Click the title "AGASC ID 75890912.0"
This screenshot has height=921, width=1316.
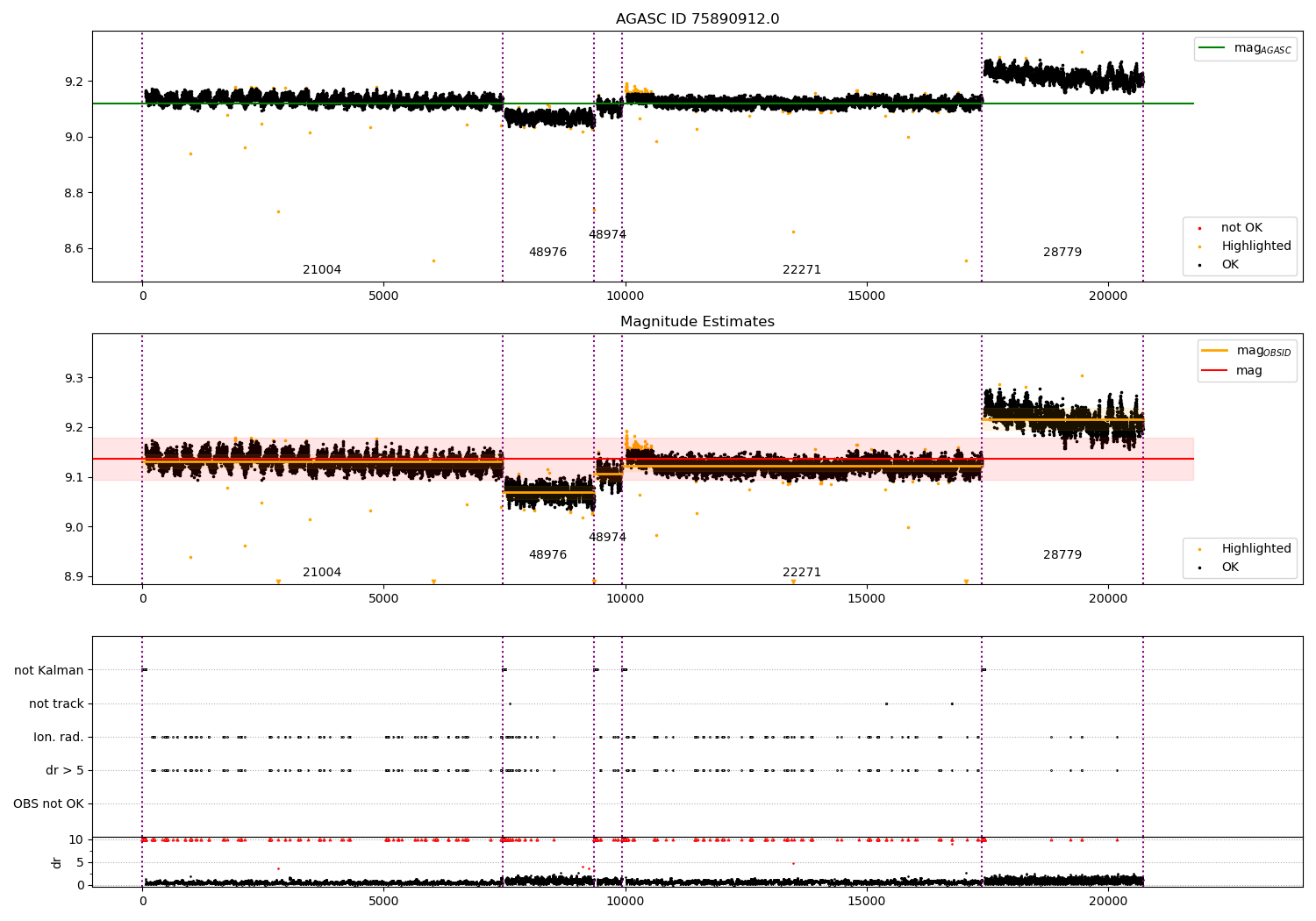pos(697,19)
